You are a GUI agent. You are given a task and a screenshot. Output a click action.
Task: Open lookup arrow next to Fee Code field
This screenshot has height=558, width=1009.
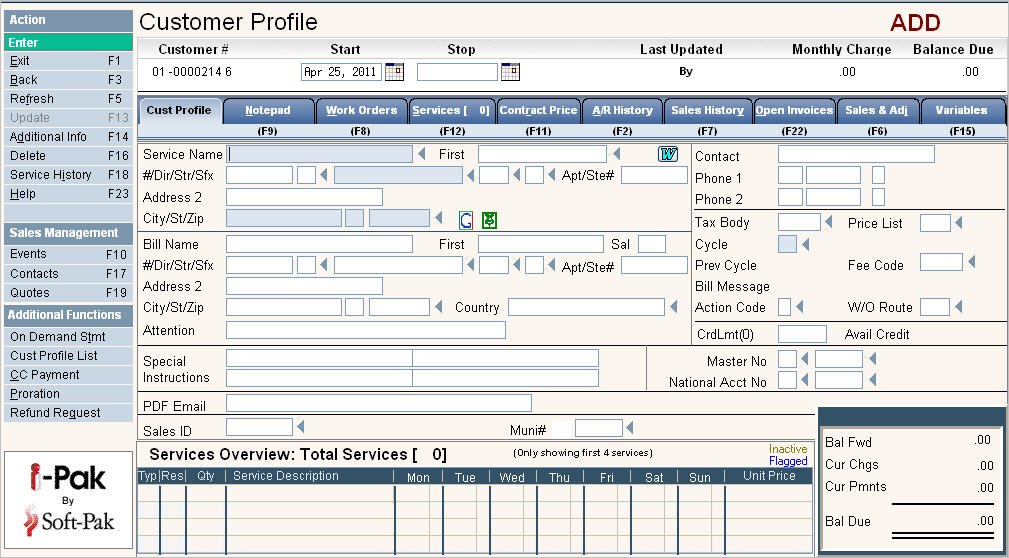coord(971,261)
